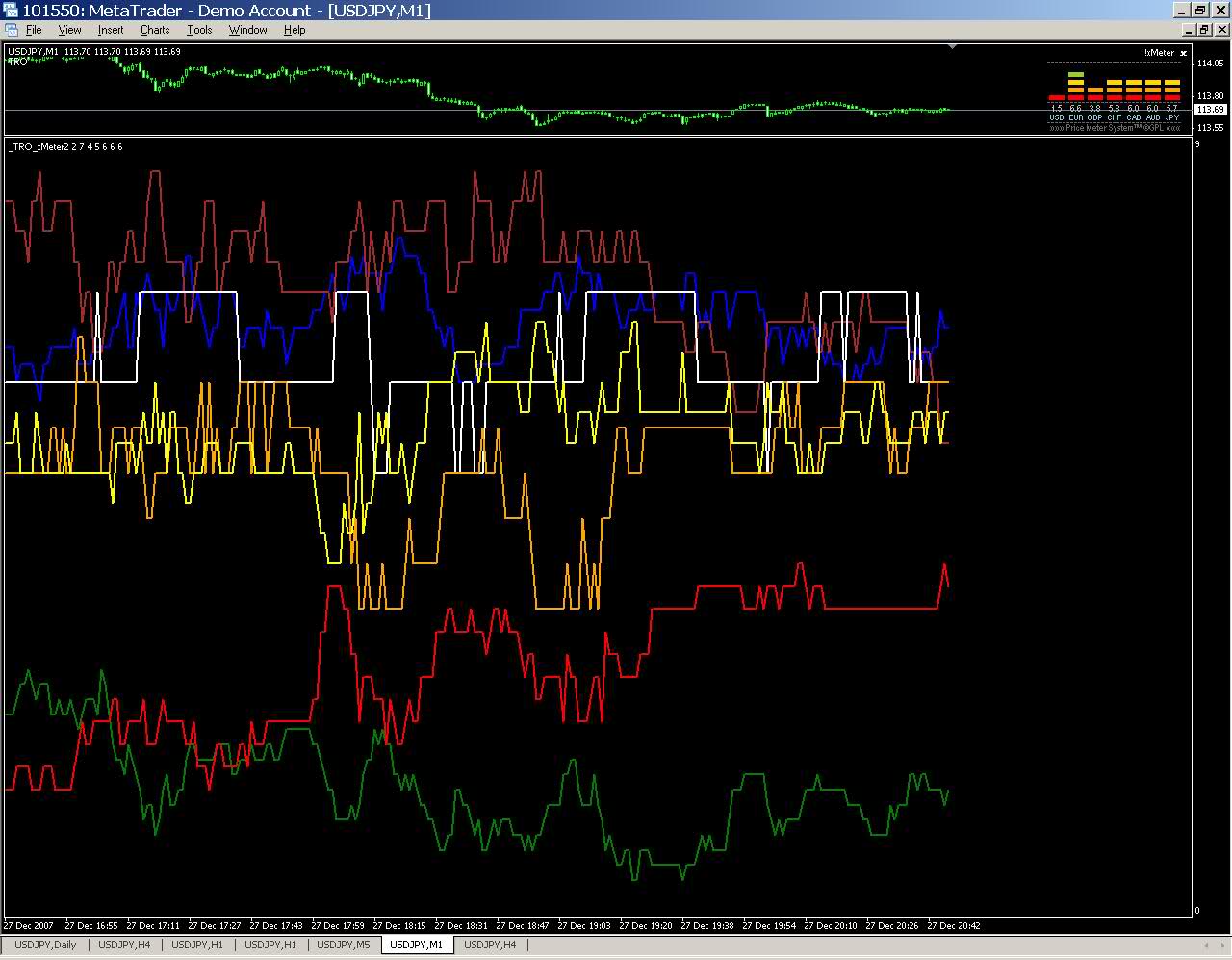Click the 27 Dec 19:38 time label
The height and width of the screenshot is (960, 1232).
(708, 926)
